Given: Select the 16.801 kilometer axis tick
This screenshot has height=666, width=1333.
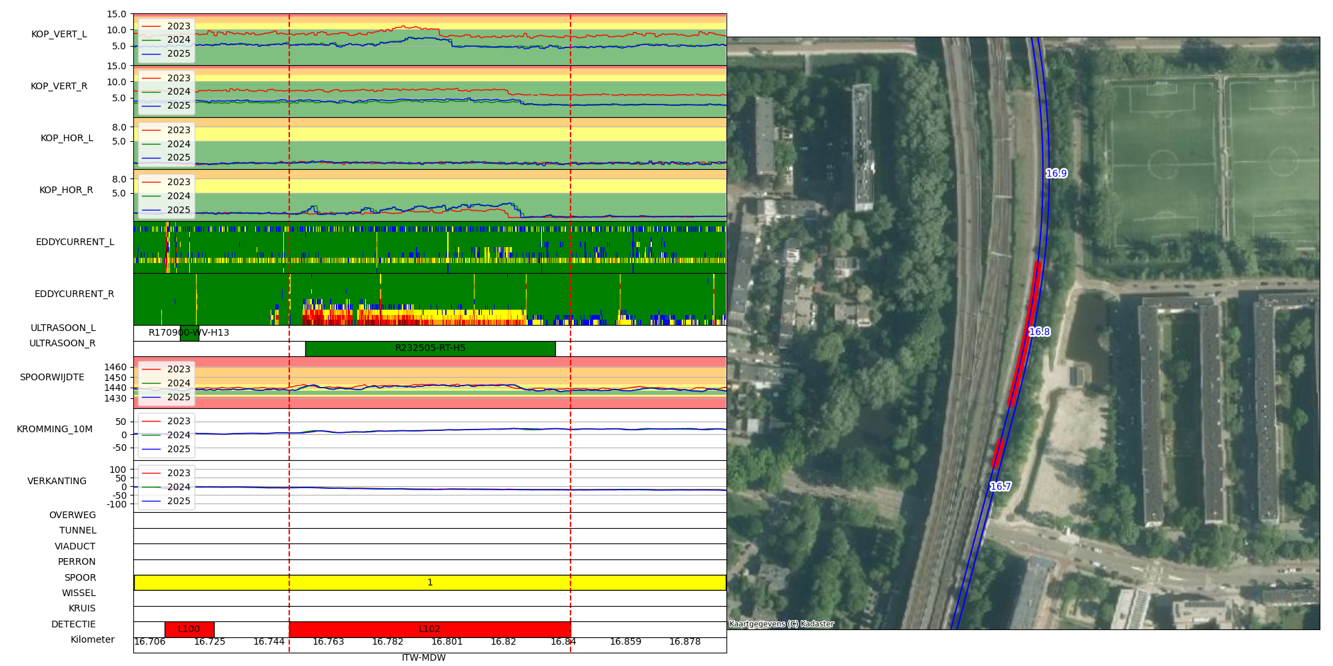Looking at the screenshot, I should (447, 642).
